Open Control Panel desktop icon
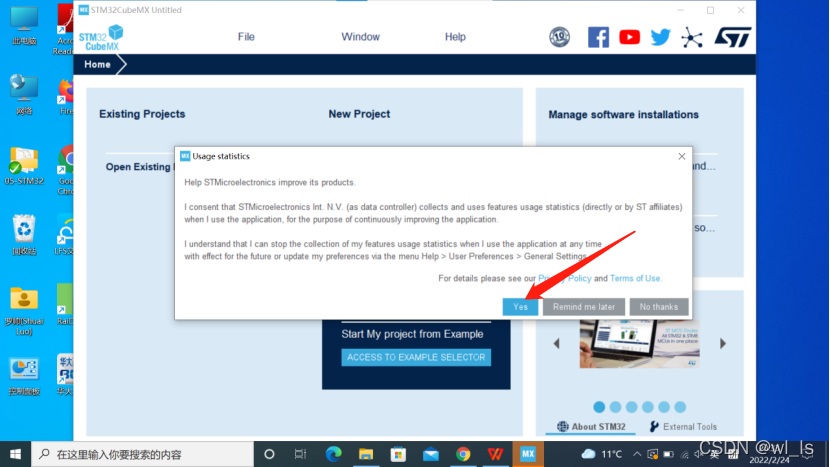Image resolution: width=830 pixels, height=467 pixels. (24, 377)
